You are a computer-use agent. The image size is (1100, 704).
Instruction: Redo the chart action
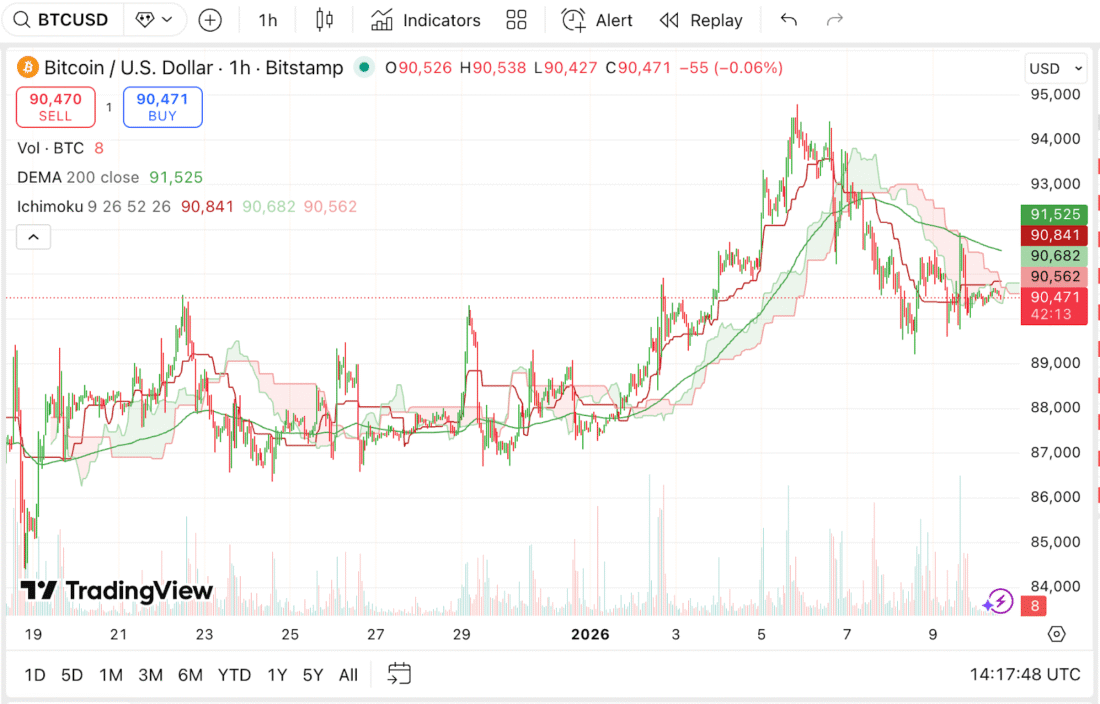pyautogui.click(x=834, y=20)
